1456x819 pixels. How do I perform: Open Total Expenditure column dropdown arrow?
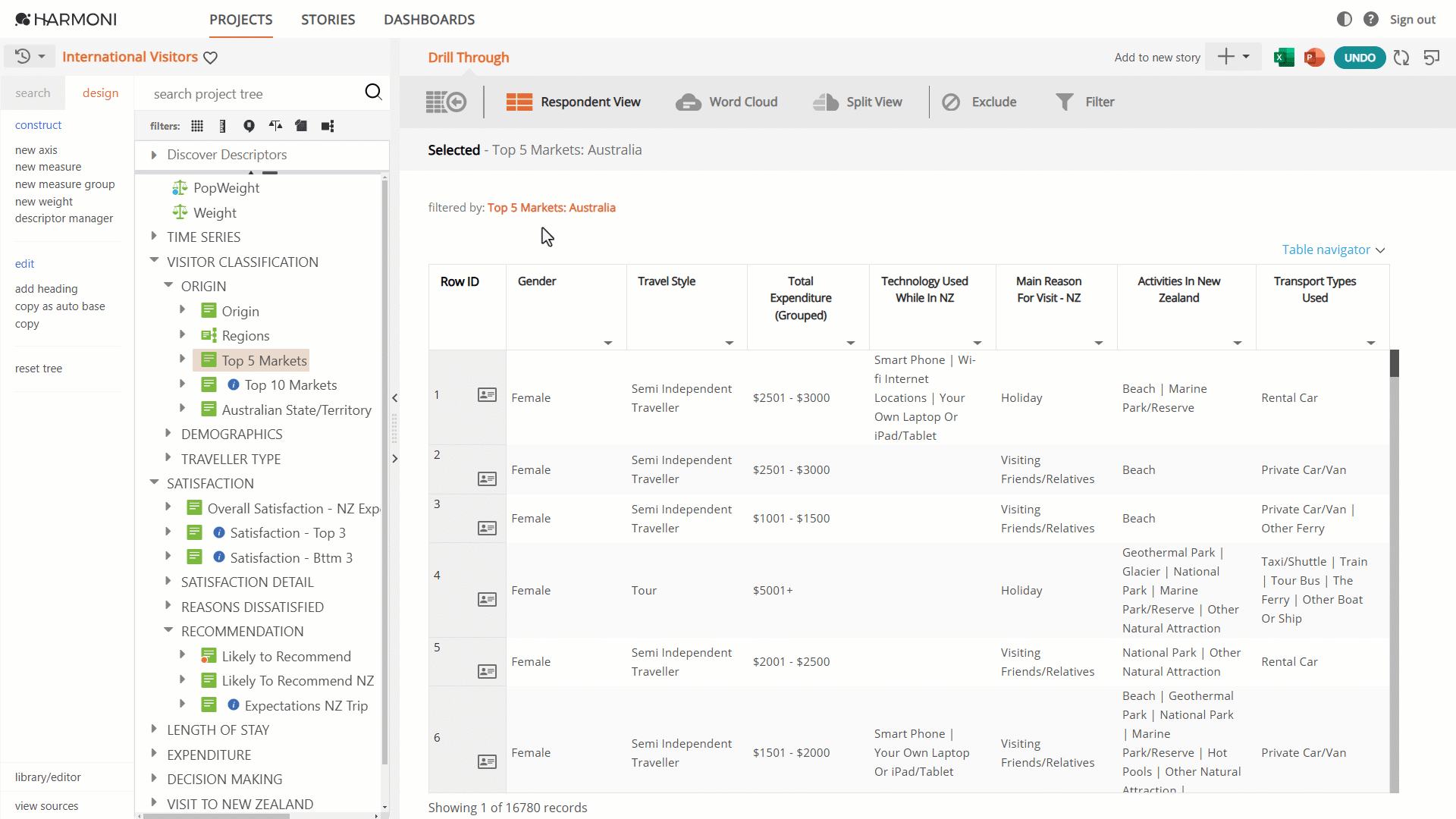click(851, 343)
